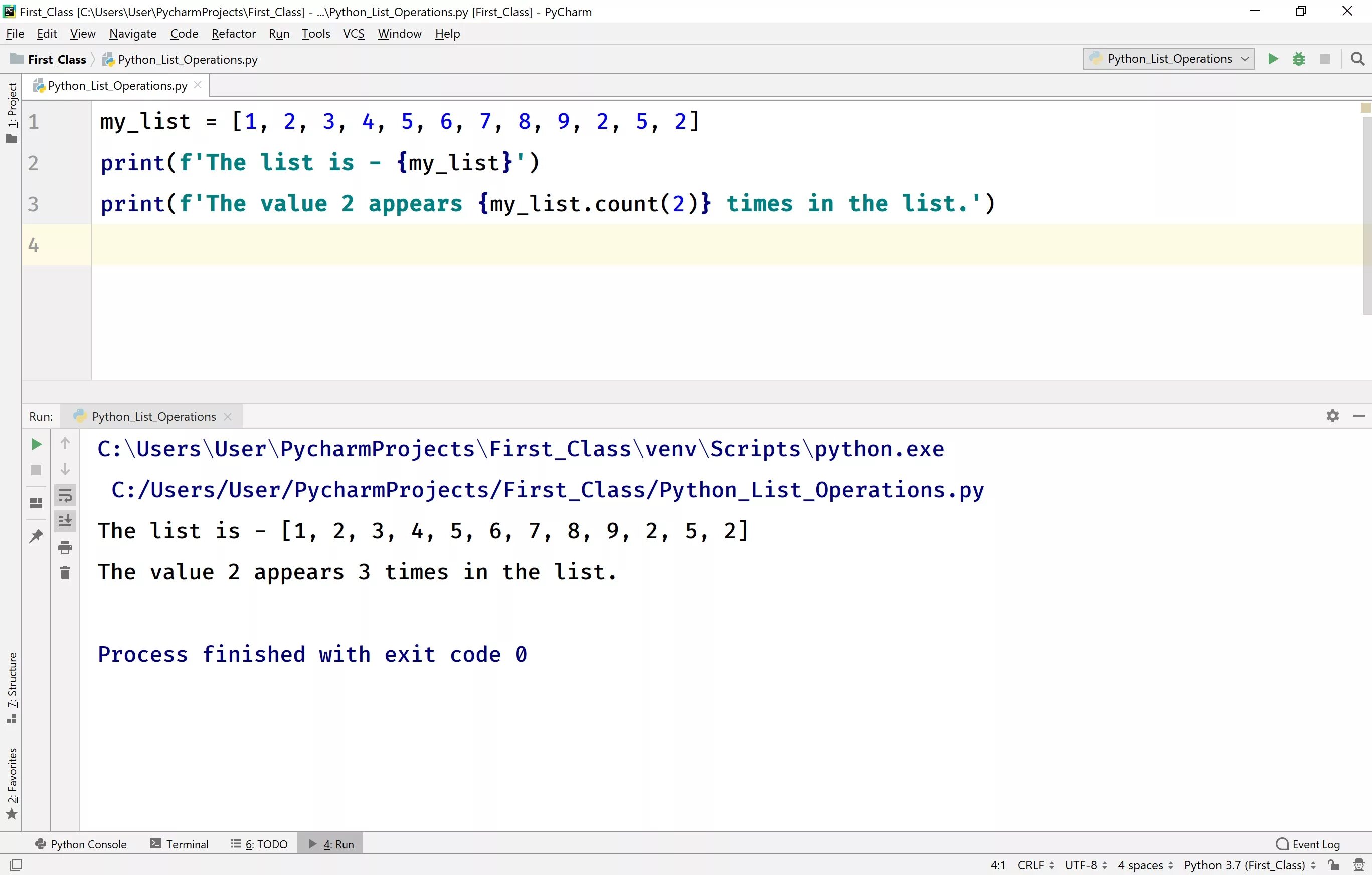1372x875 pixels.
Task: Expand the run configuration dropdown
Action: point(1244,59)
